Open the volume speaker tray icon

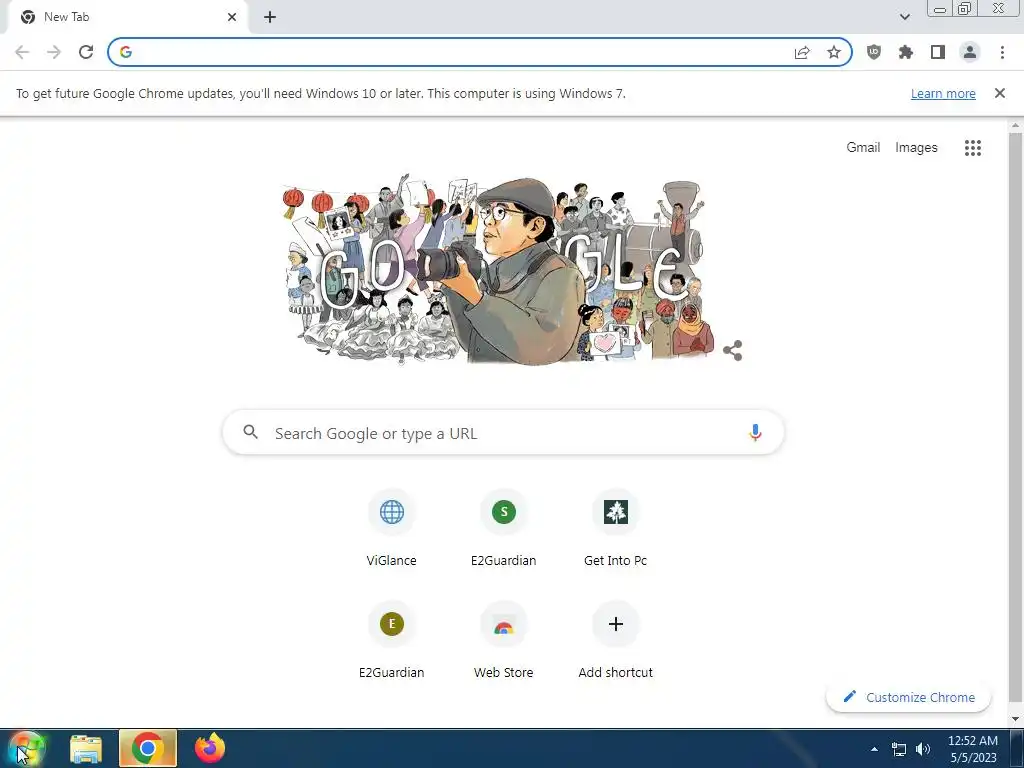point(923,749)
